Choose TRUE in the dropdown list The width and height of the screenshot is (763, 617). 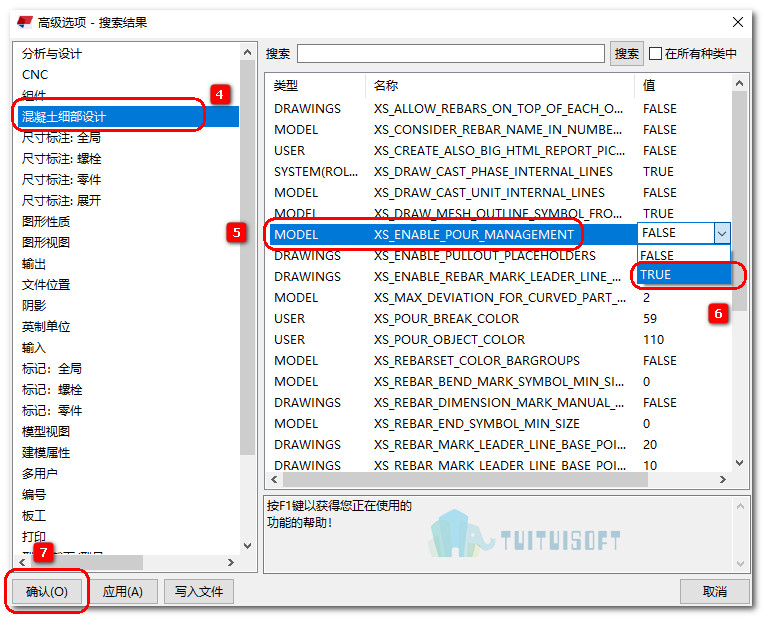point(684,274)
